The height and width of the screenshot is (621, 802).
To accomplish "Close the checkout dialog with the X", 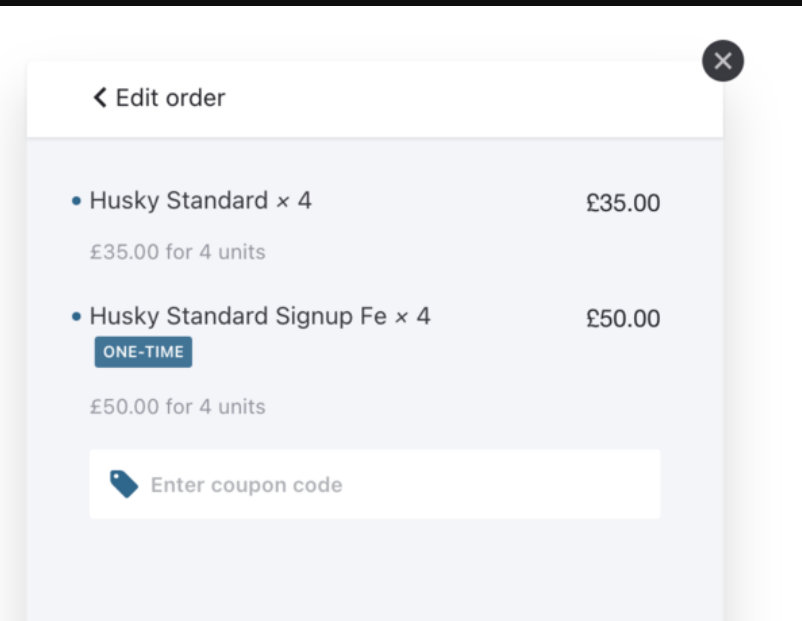I will [x=723, y=62].
